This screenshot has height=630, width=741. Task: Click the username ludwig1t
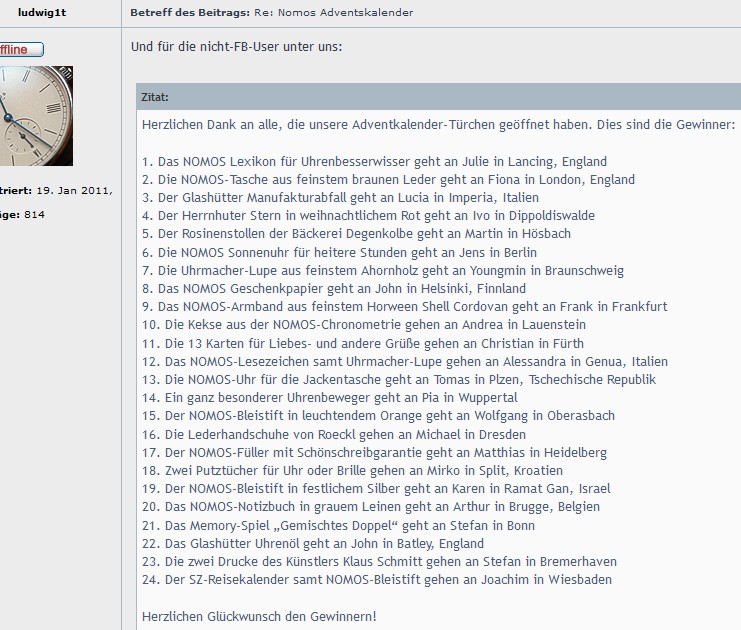(x=42, y=13)
